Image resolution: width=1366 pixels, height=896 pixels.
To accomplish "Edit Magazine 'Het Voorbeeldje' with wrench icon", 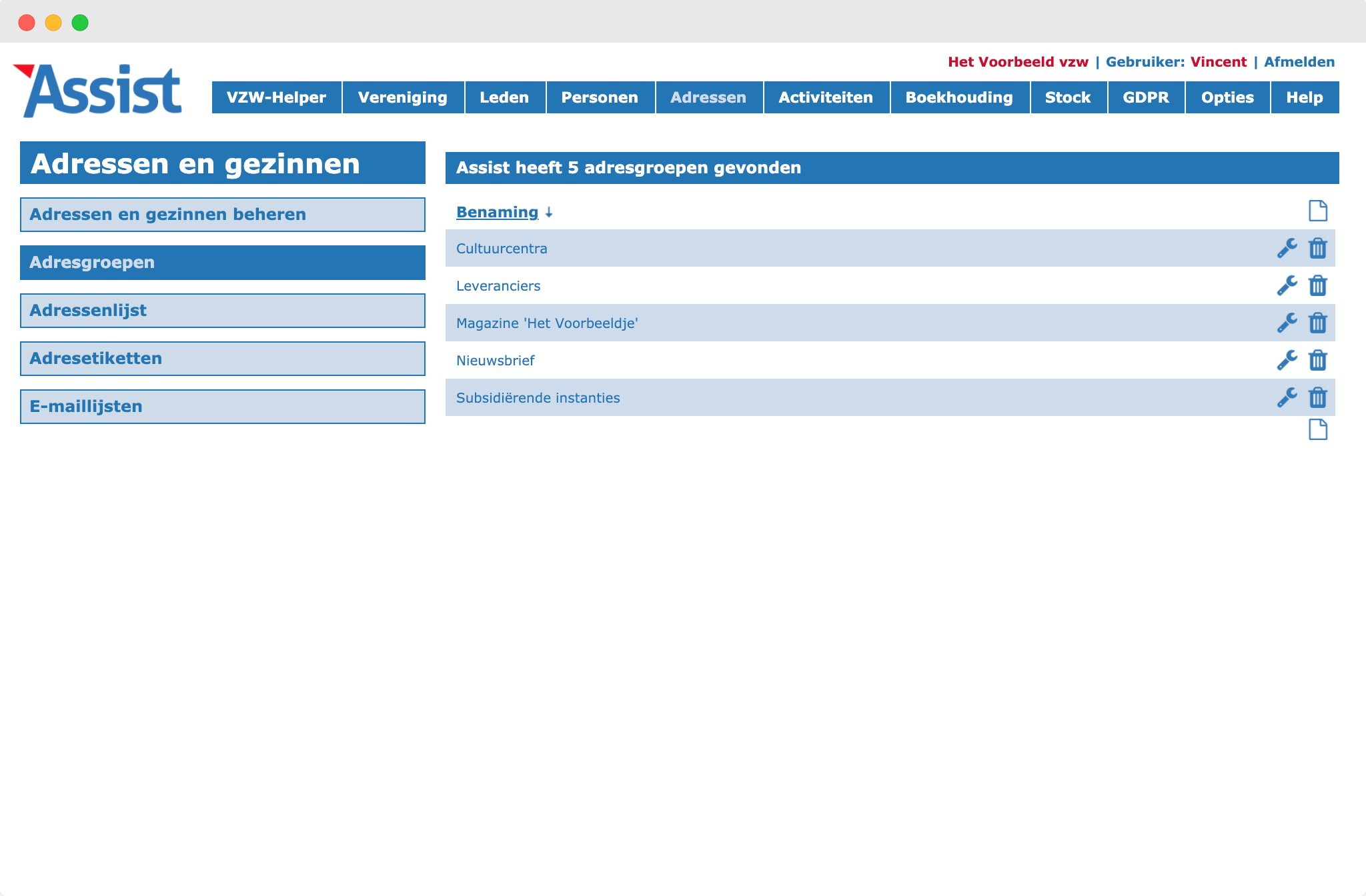I will tap(1287, 323).
